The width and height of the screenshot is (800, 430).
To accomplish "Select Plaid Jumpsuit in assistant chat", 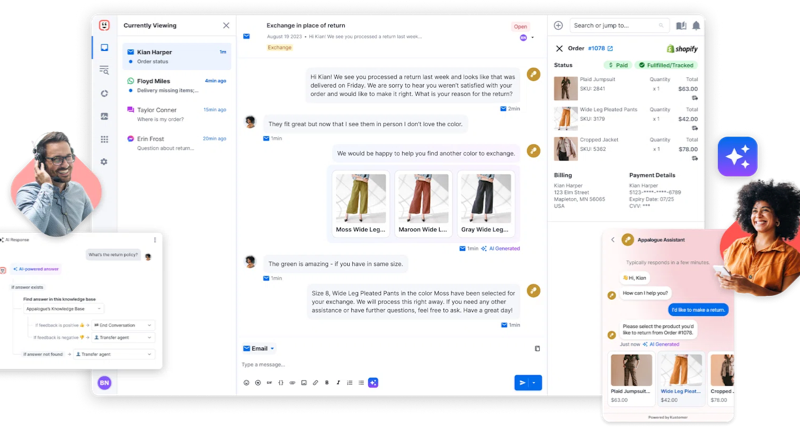I will coord(631,378).
